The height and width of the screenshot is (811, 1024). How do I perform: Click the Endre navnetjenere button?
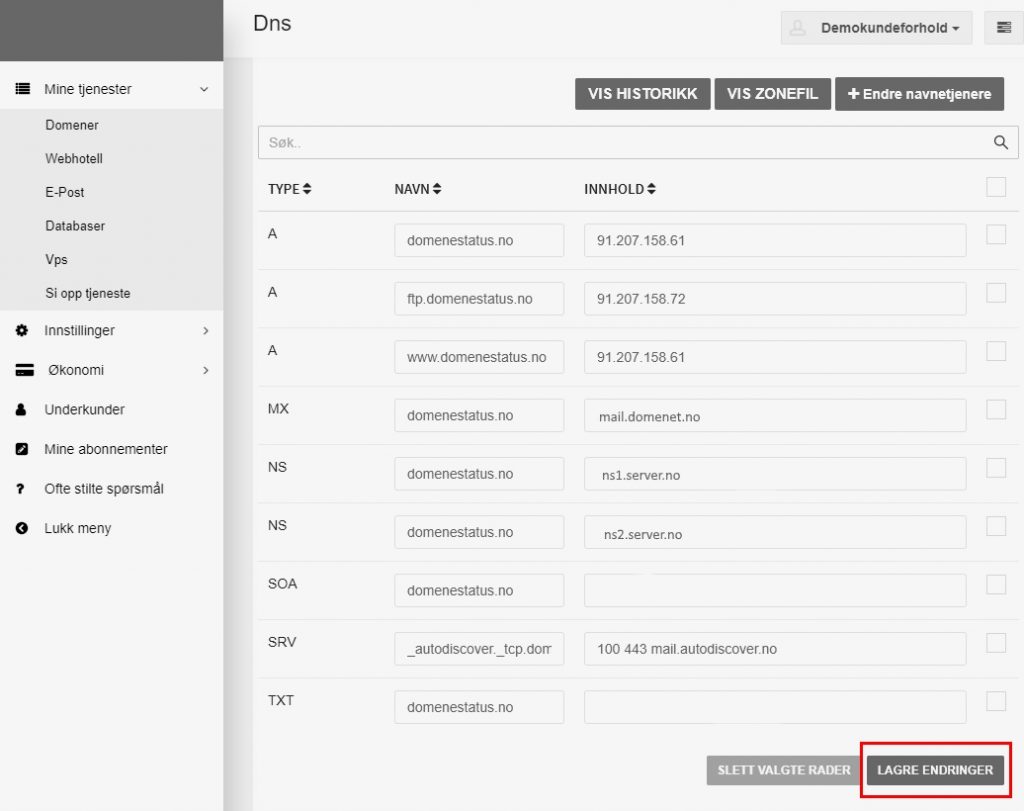click(x=920, y=94)
